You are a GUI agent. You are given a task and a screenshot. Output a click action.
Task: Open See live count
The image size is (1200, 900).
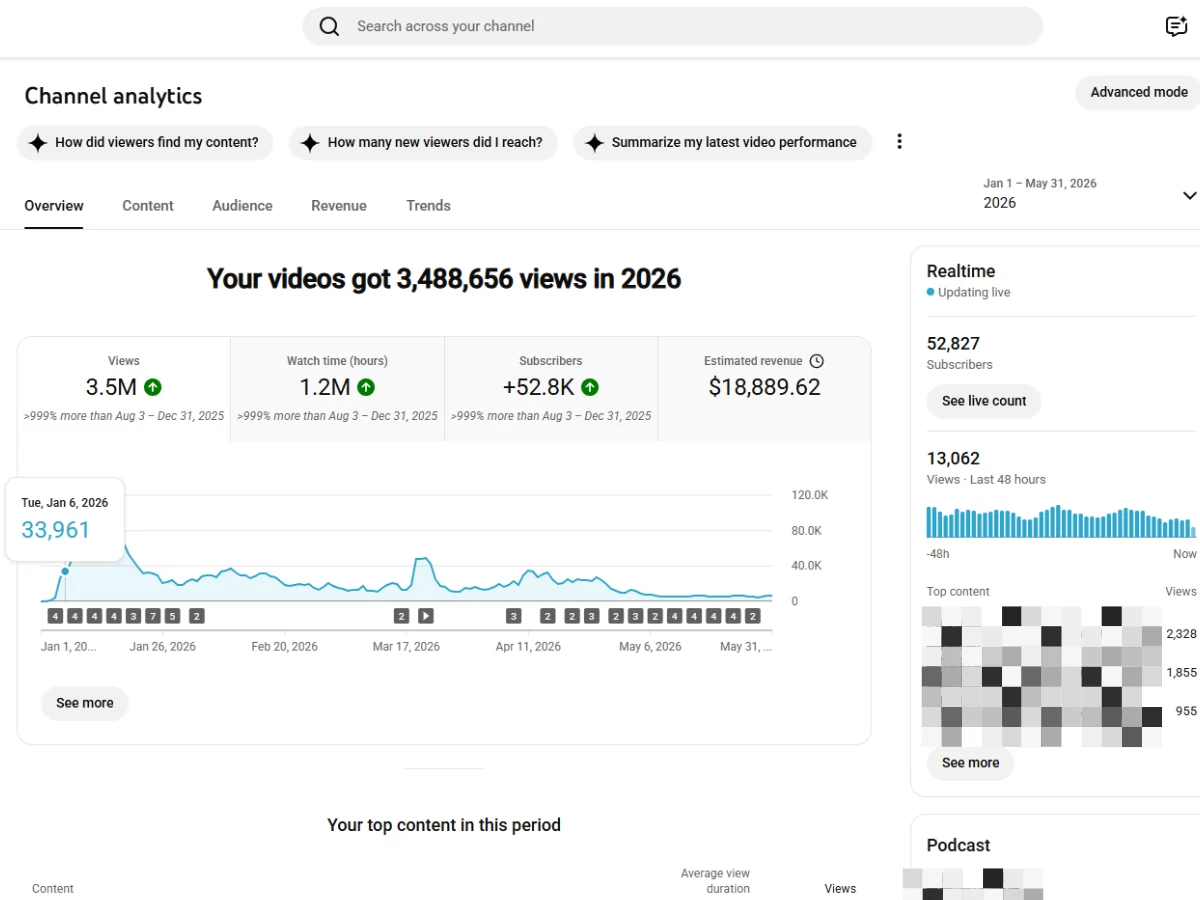(x=984, y=401)
